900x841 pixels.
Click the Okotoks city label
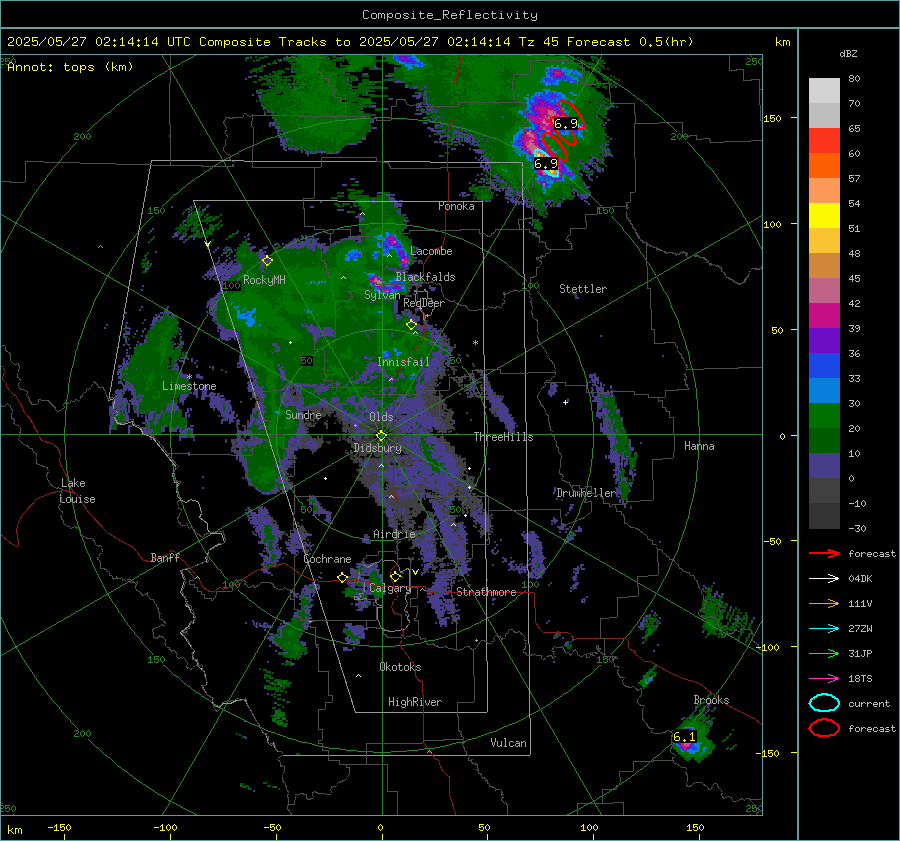tap(400, 667)
